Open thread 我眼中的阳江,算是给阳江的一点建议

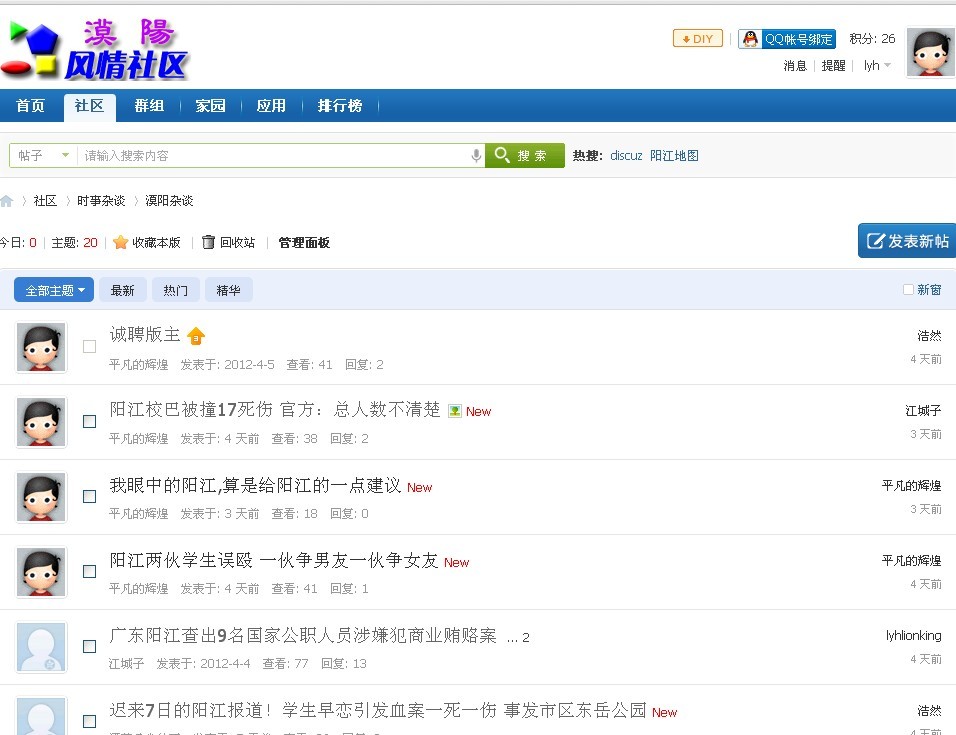click(x=255, y=485)
